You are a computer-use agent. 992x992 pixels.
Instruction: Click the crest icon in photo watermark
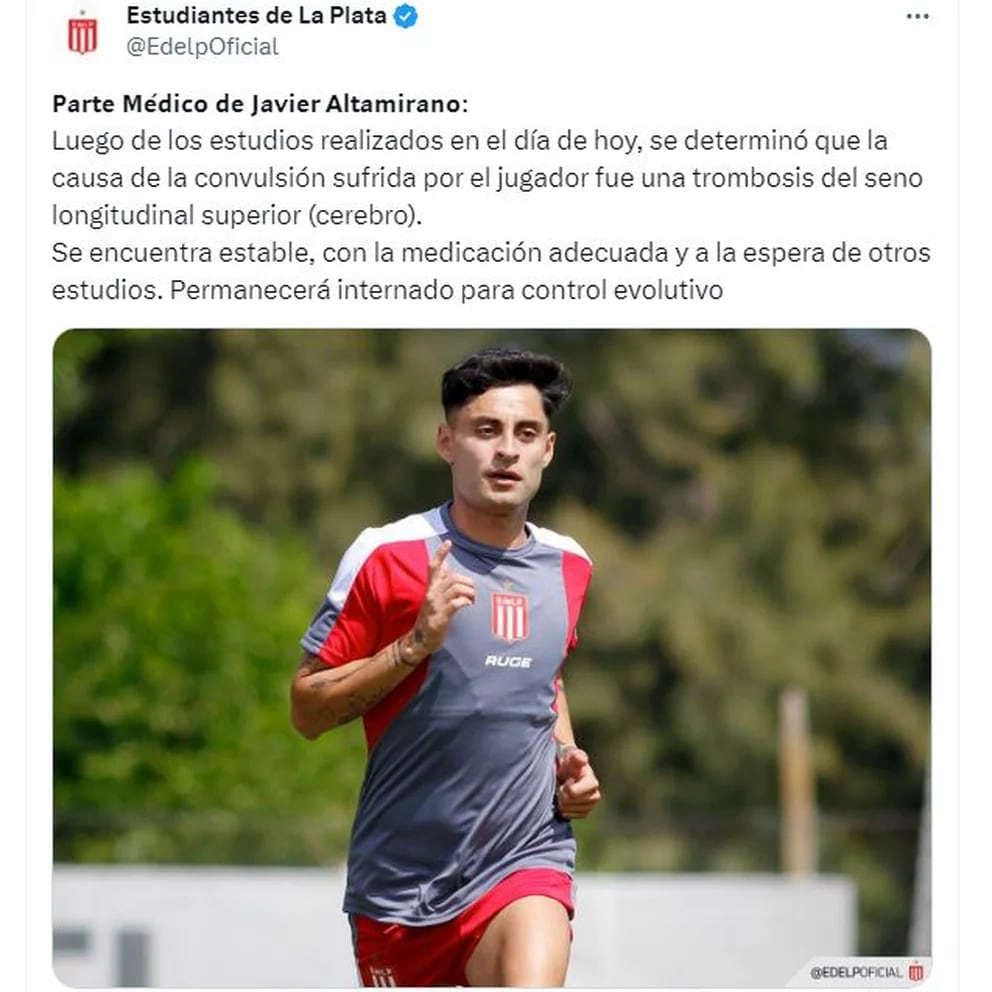(x=916, y=971)
